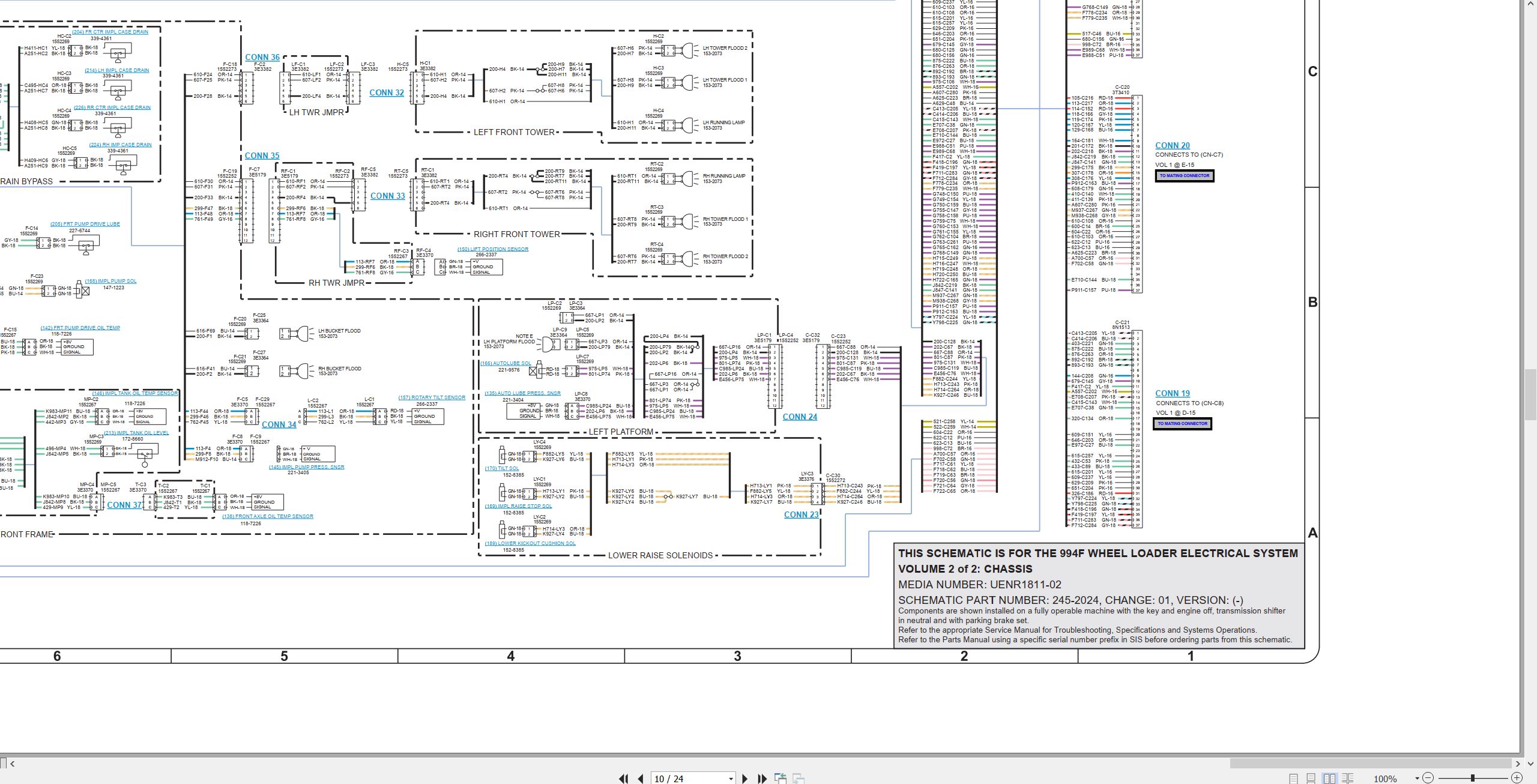Click TO MATING CONNECTOR button under CONN 19
Screen dimensions: 1537x784
[1182, 424]
